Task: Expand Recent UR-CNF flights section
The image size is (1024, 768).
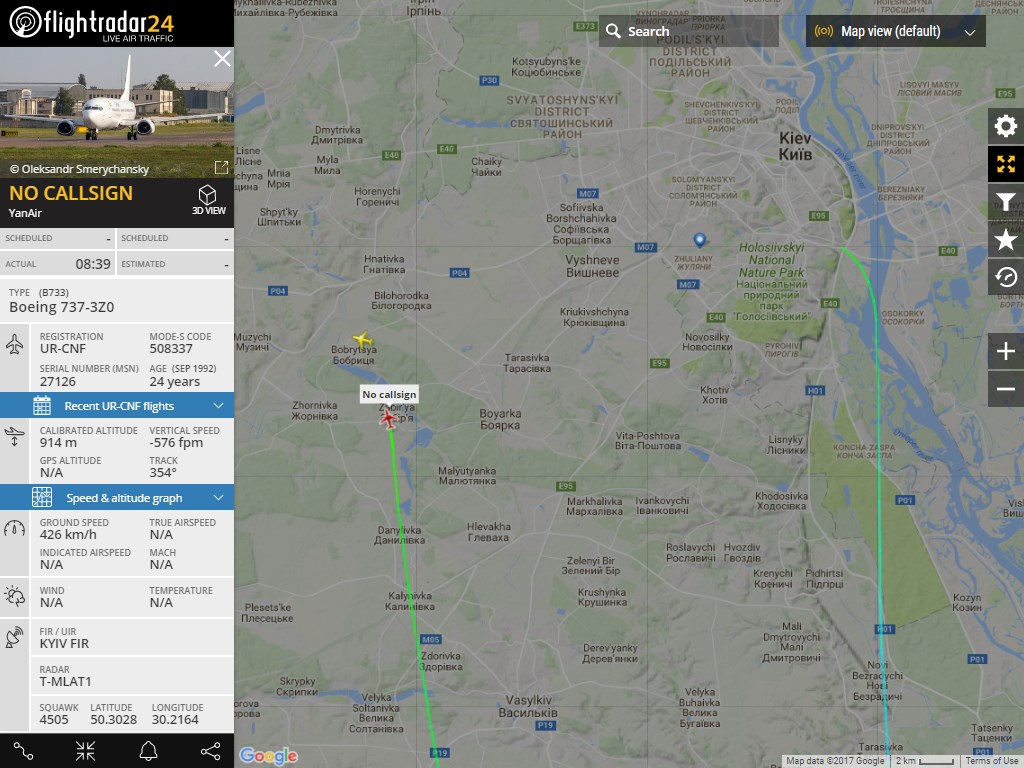Action: pos(117,406)
